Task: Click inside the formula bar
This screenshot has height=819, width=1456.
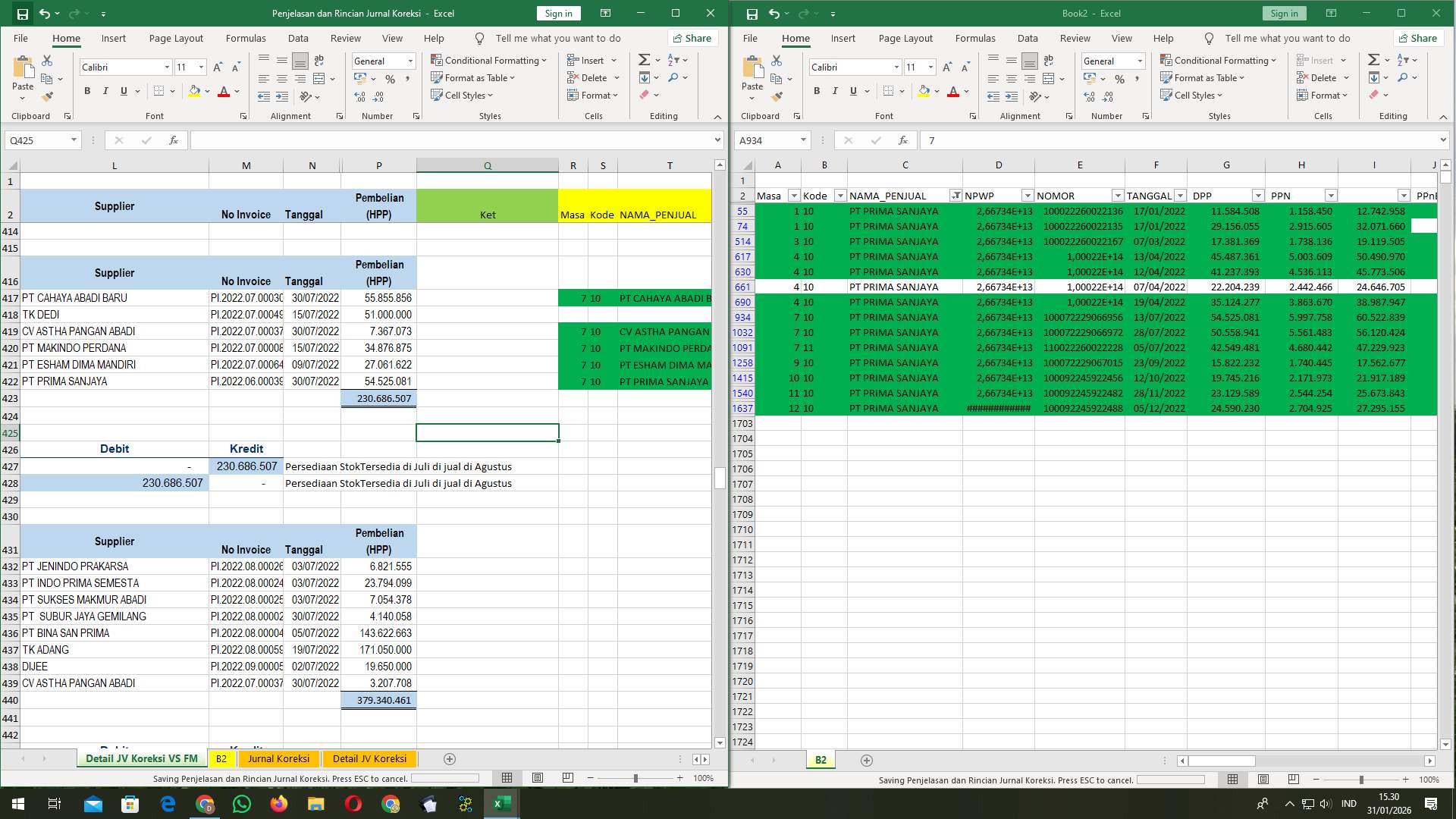Action: (455, 140)
